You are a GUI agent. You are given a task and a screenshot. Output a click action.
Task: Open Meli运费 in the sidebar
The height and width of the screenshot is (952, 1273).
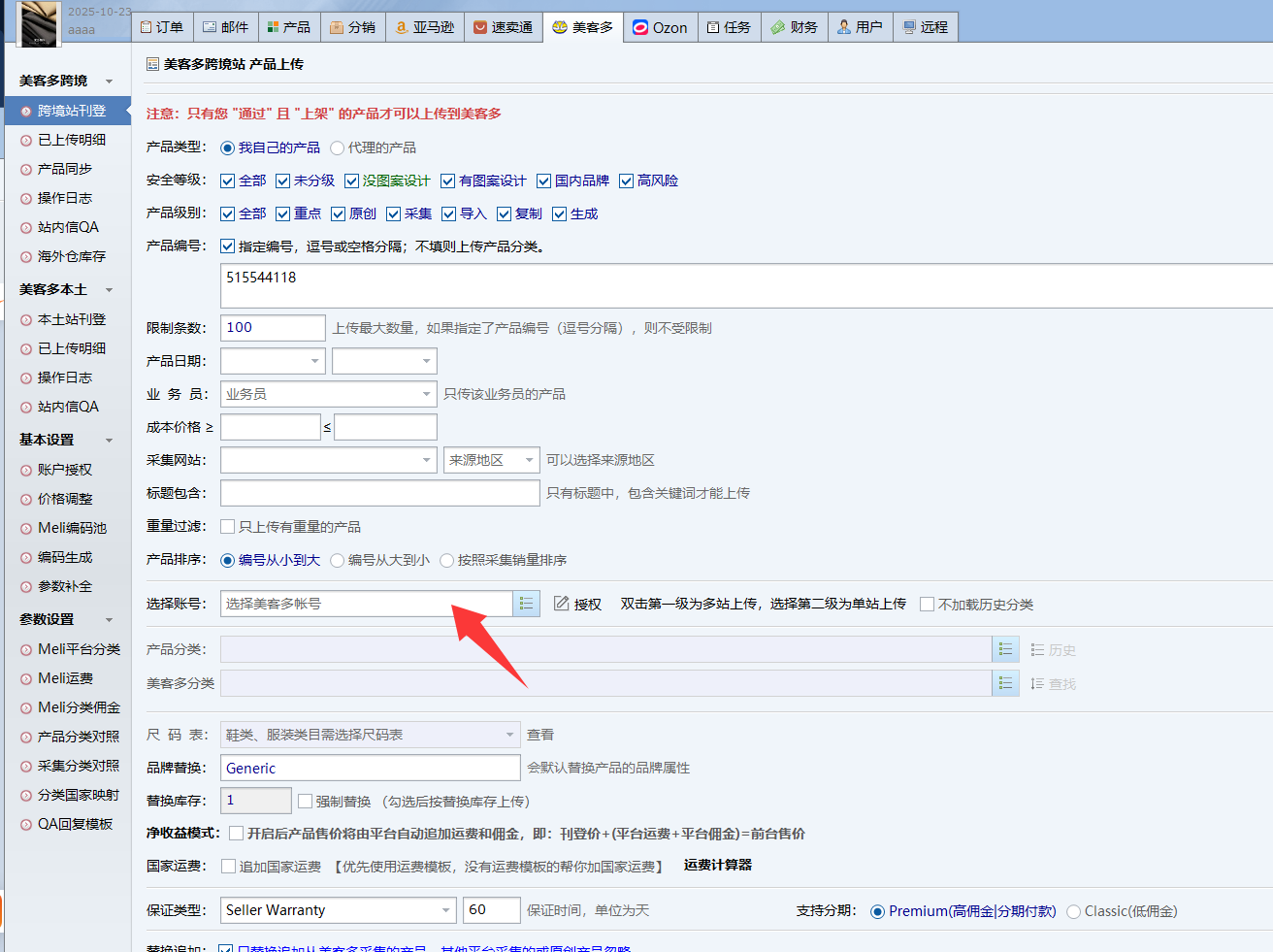[65, 678]
